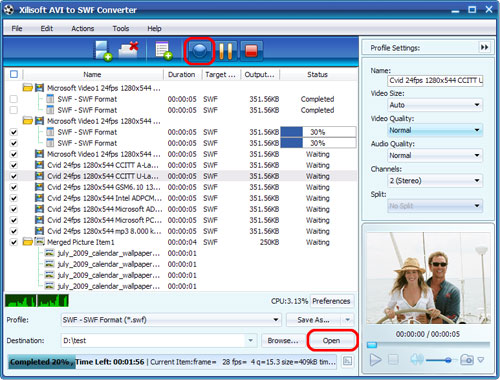Viewport: 500px width, 380px height.
Task: Select the last july_2009_calendar_wallpaper picture item
Action: point(108,286)
